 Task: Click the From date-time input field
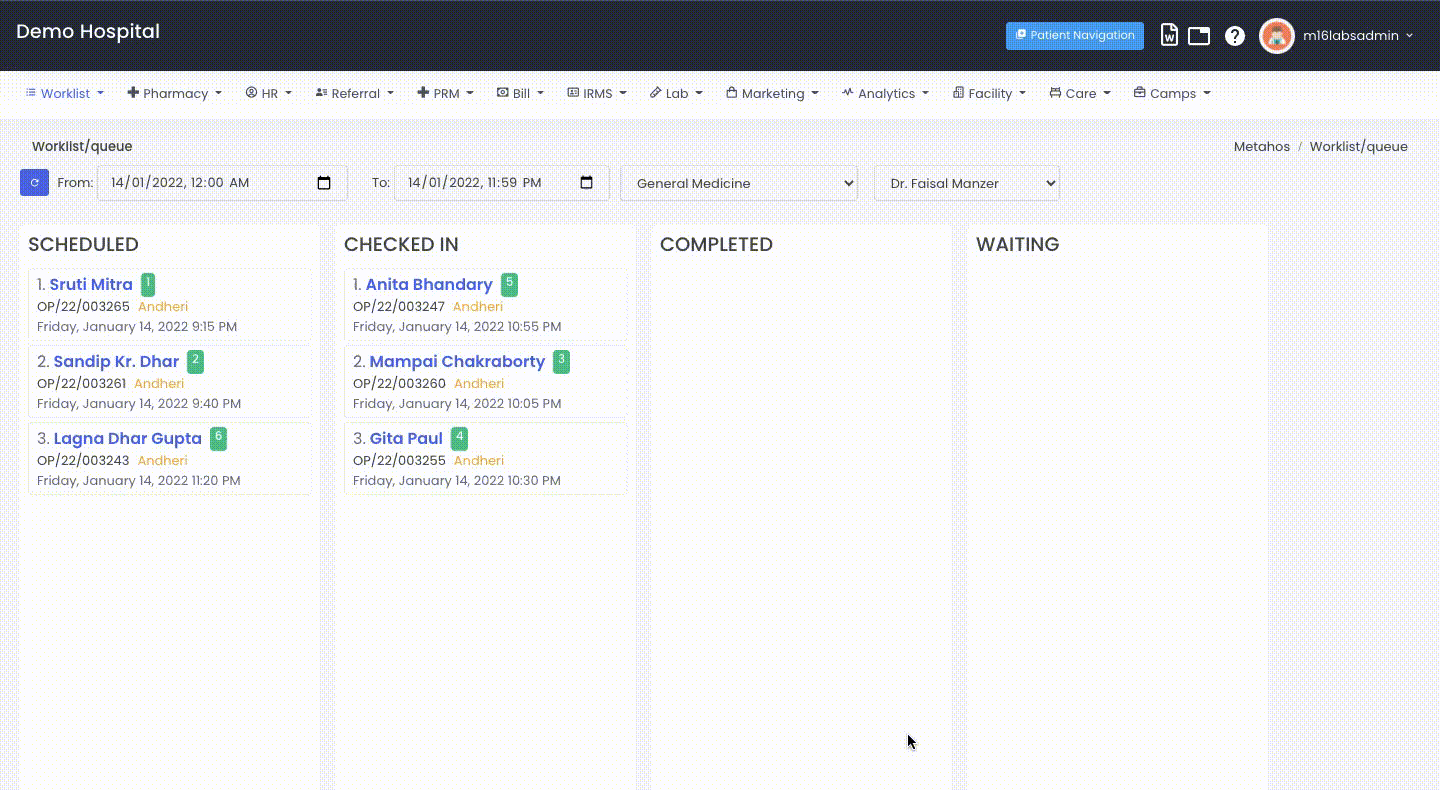(x=222, y=183)
